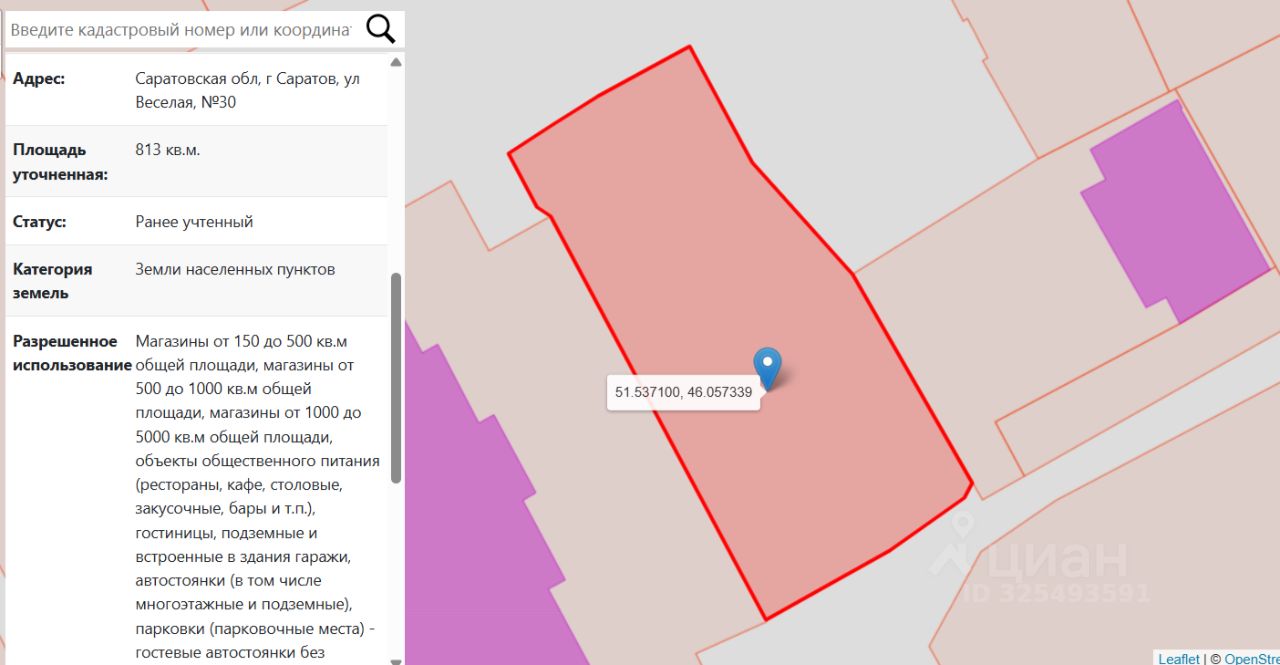The height and width of the screenshot is (665, 1280).
Task: Click the Разрешенное использование label
Action: click(x=72, y=353)
